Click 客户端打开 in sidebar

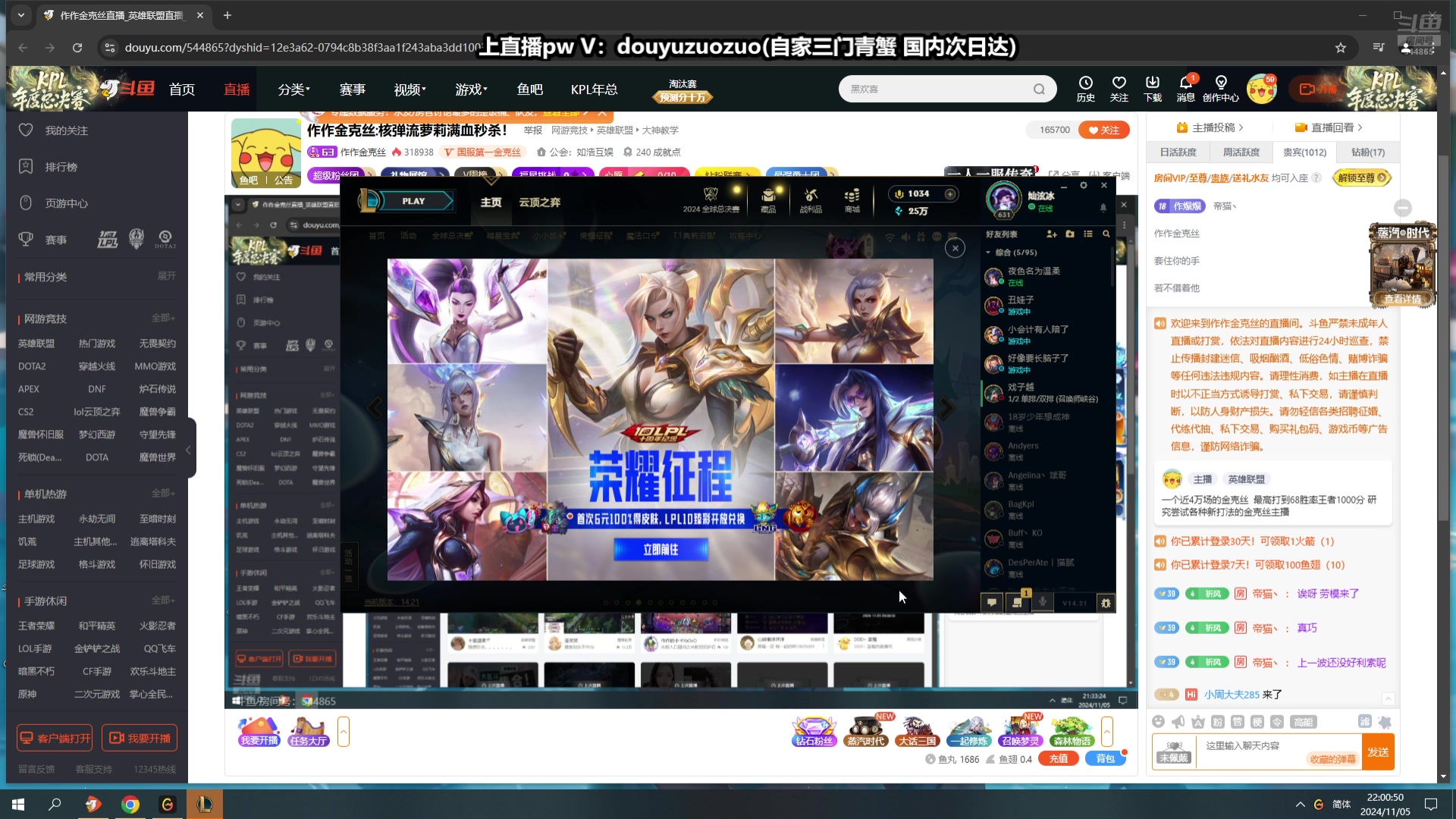click(x=55, y=738)
